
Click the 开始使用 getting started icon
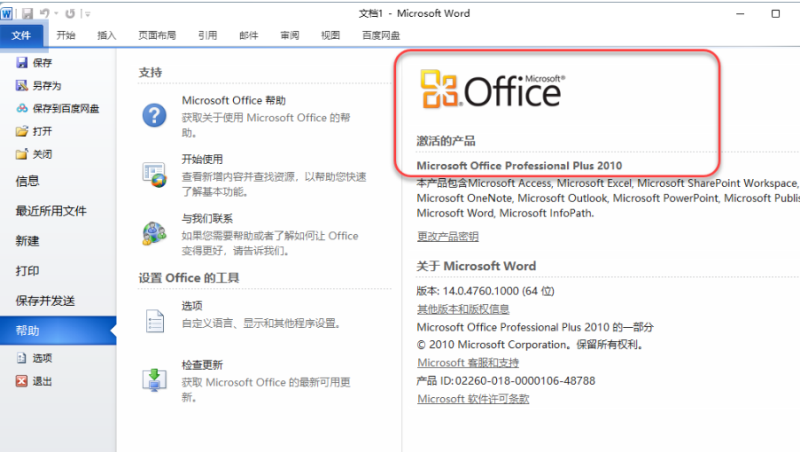(154, 175)
